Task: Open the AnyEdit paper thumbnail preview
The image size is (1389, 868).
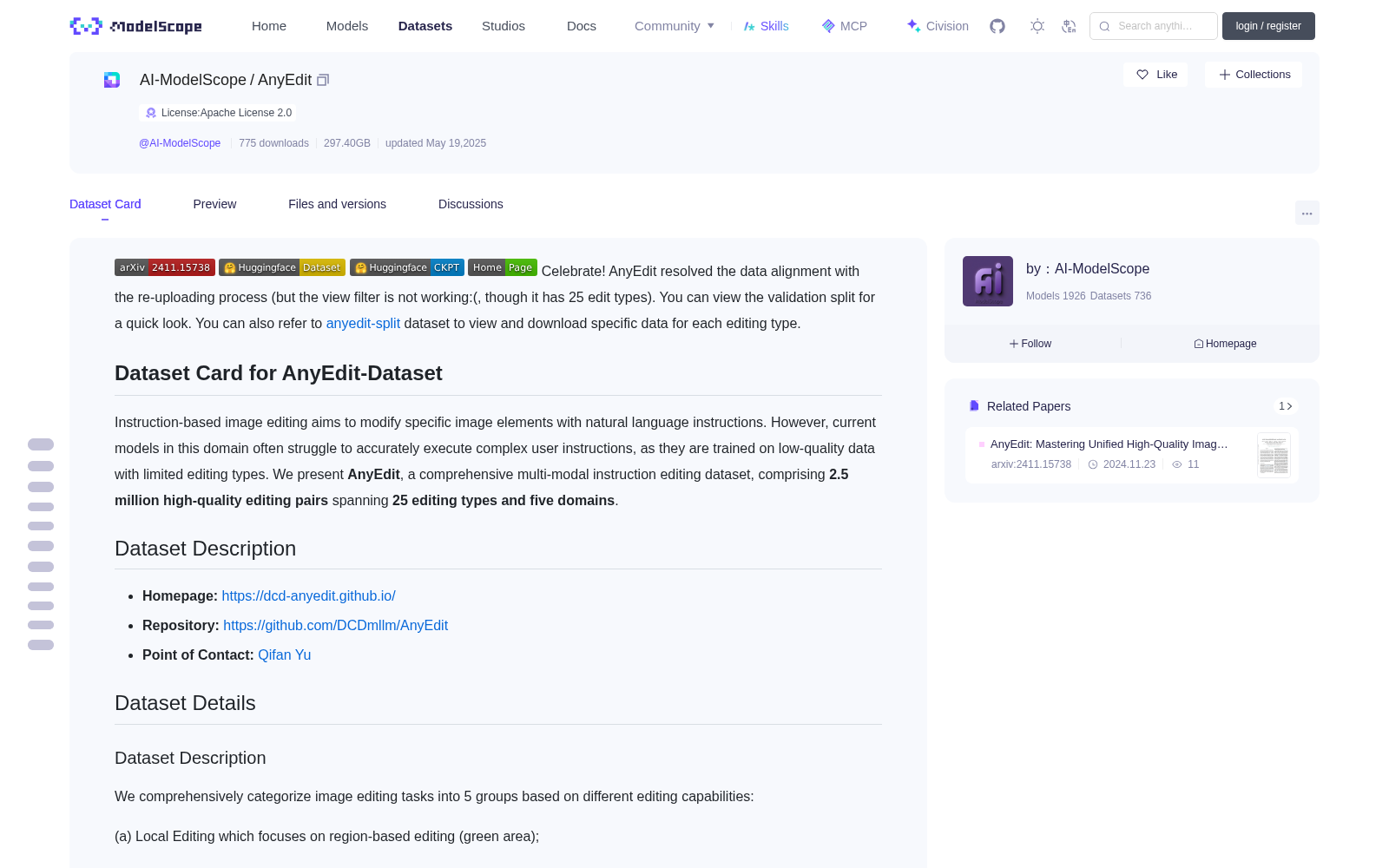Action: tap(1274, 455)
